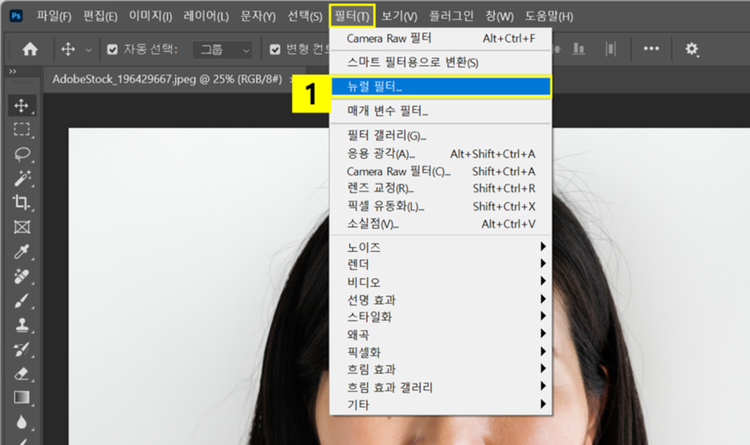Expand the 스타일화 submenu
750x445 pixels.
pos(441,317)
